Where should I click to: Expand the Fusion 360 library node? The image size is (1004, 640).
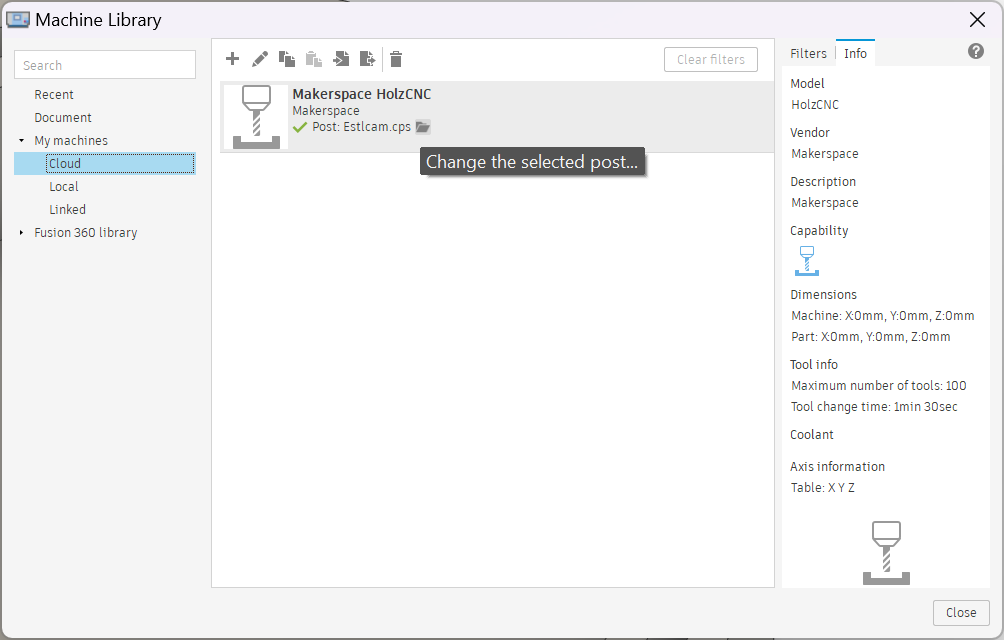(22, 233)
